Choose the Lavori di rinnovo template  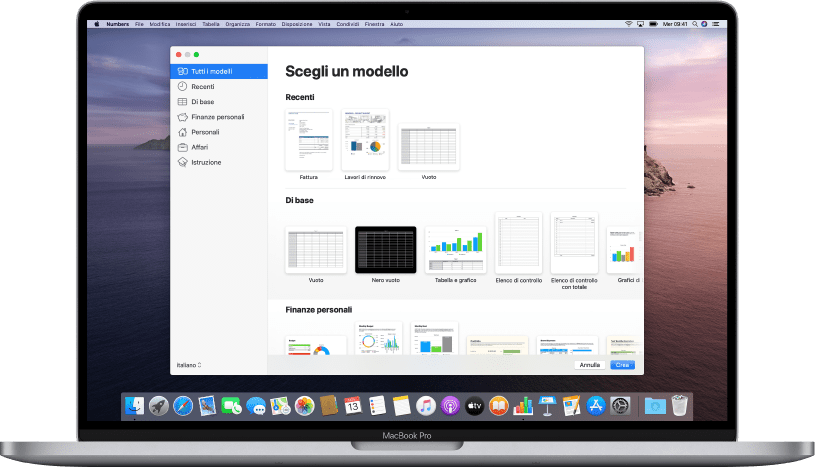coord(365,140)
